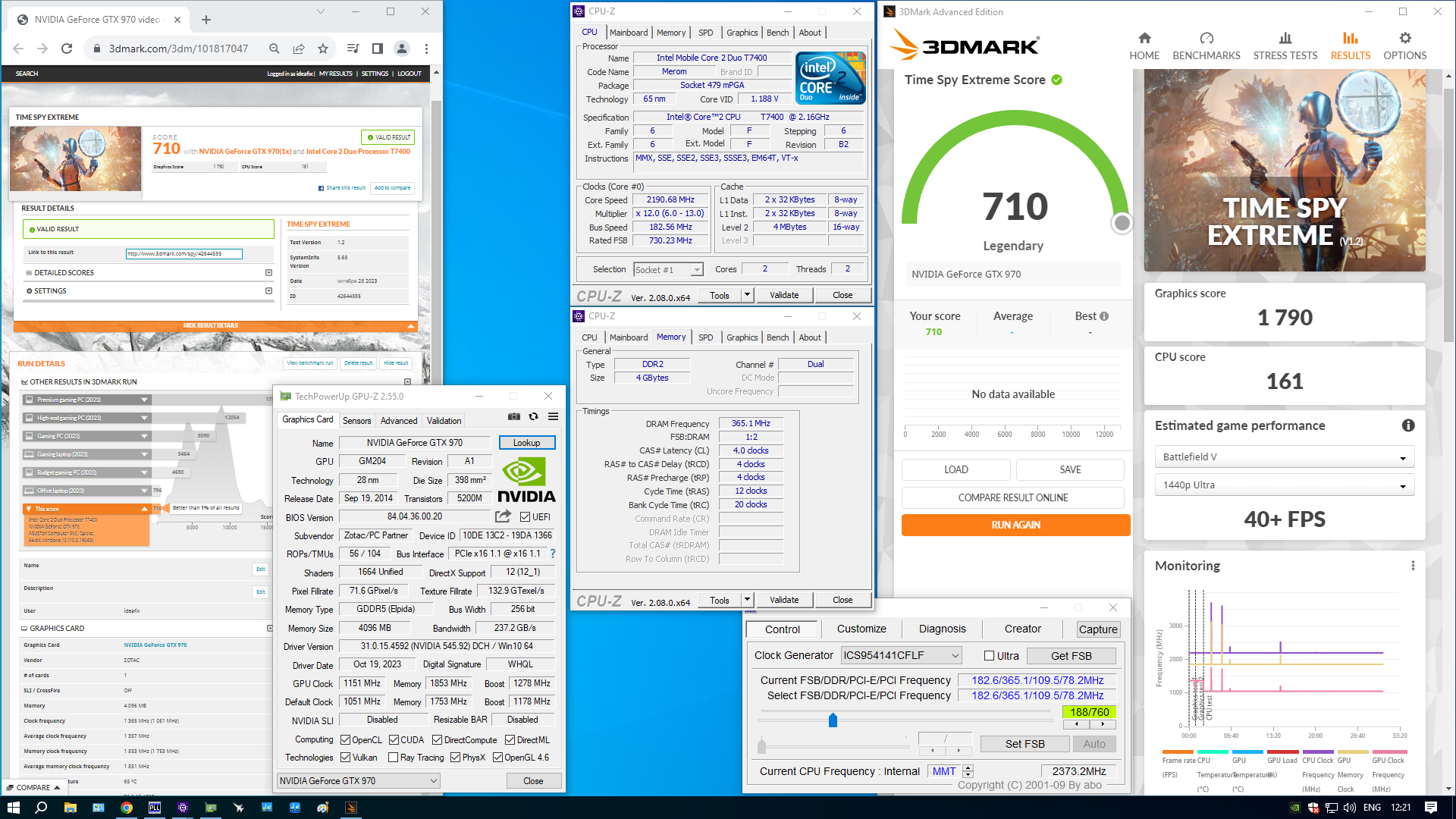Click the Best score info icon
This screenshot has height=819, width=1456.
click(x=1104, y=316)
